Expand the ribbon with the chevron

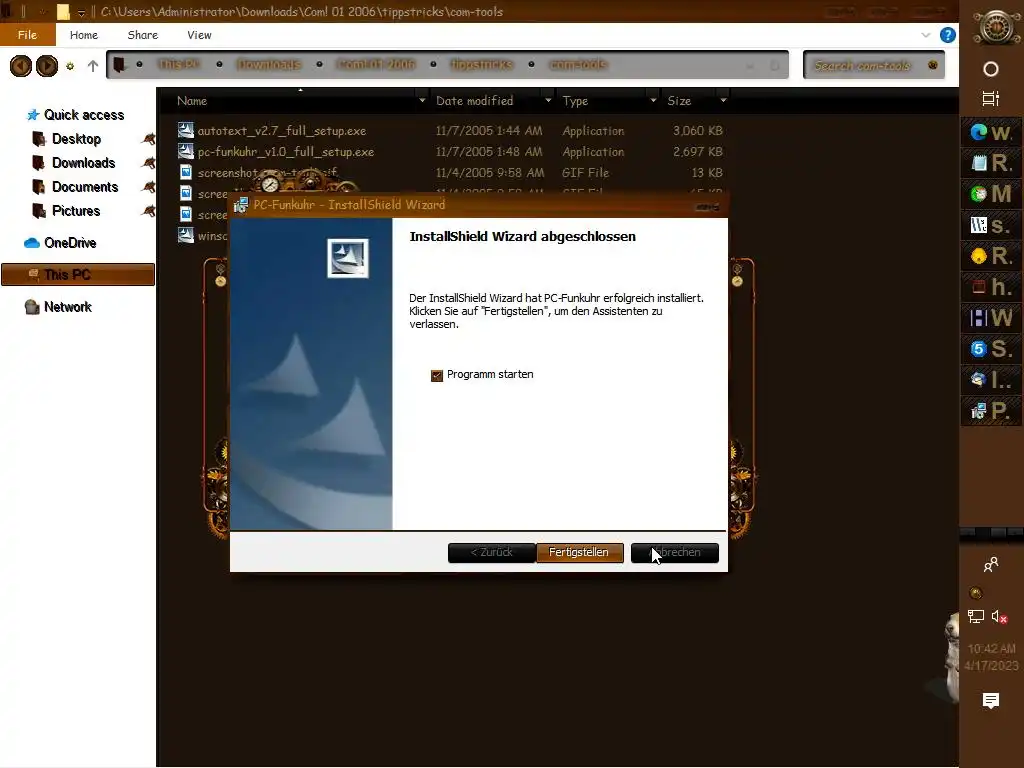click(x=925, y=35)
